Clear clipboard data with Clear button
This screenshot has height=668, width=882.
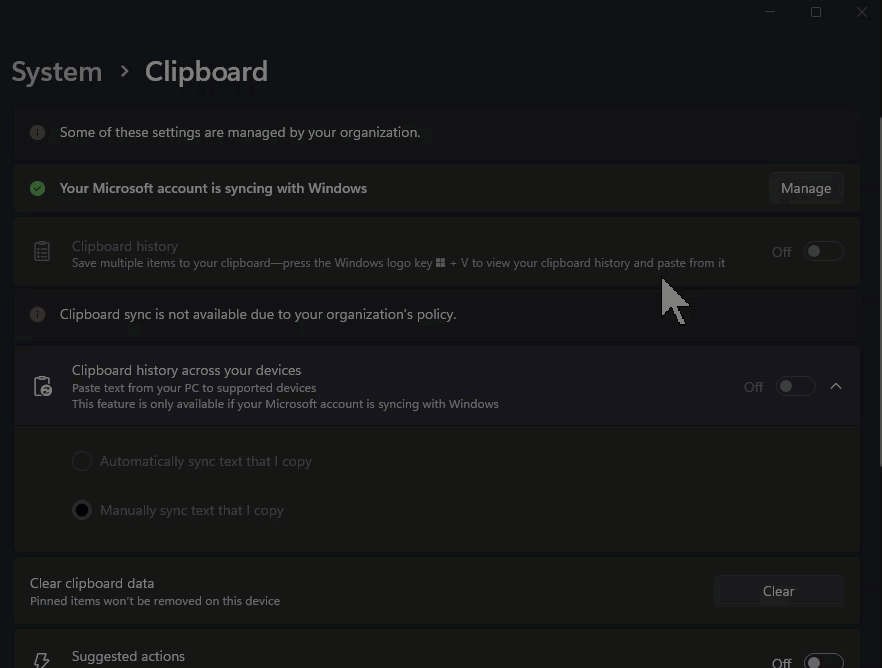click(x=778, y=591)
